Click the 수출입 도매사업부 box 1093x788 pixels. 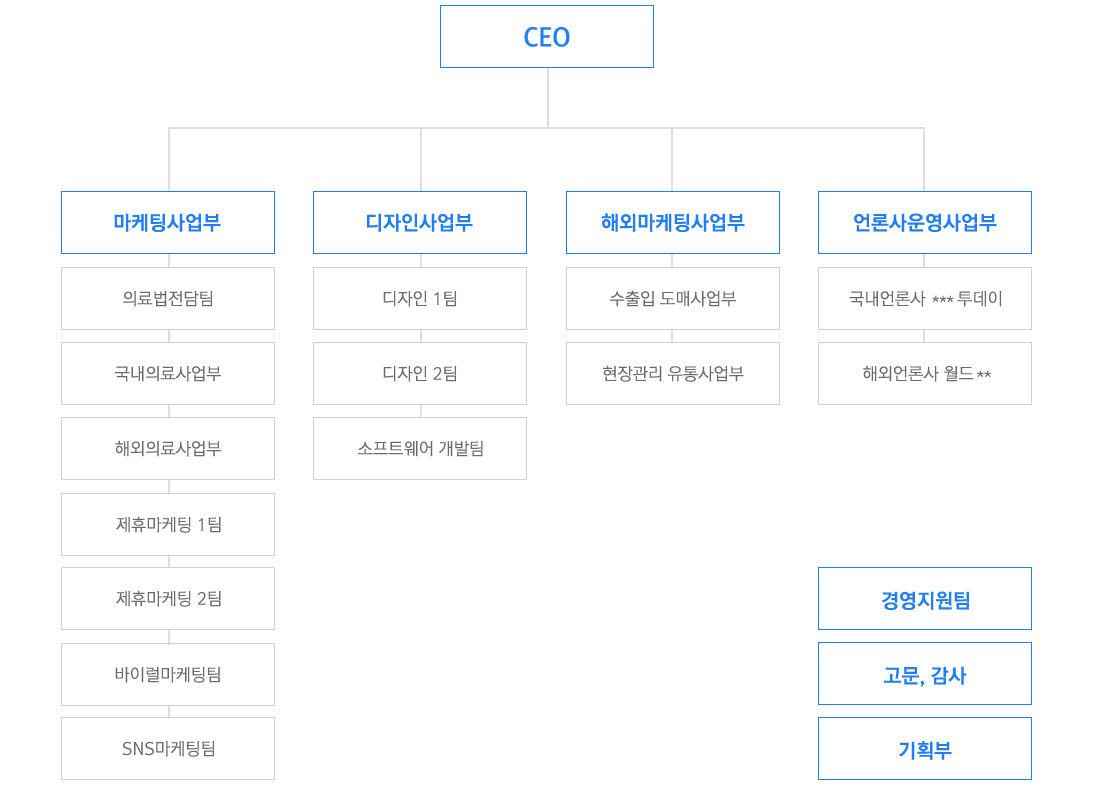point(672,298)
